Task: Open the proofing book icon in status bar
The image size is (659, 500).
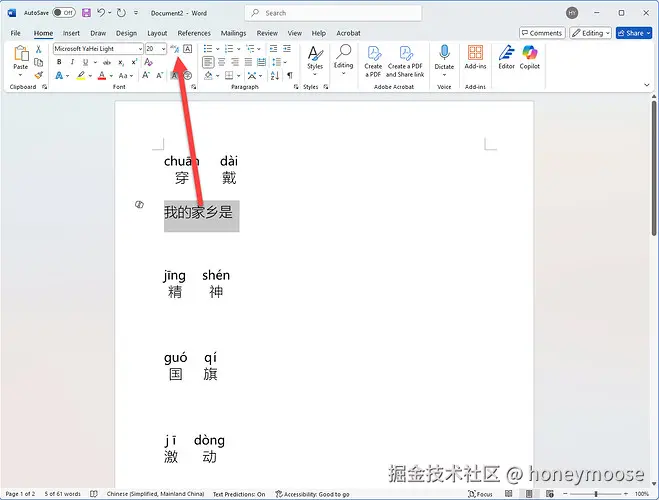Action: 94,494
